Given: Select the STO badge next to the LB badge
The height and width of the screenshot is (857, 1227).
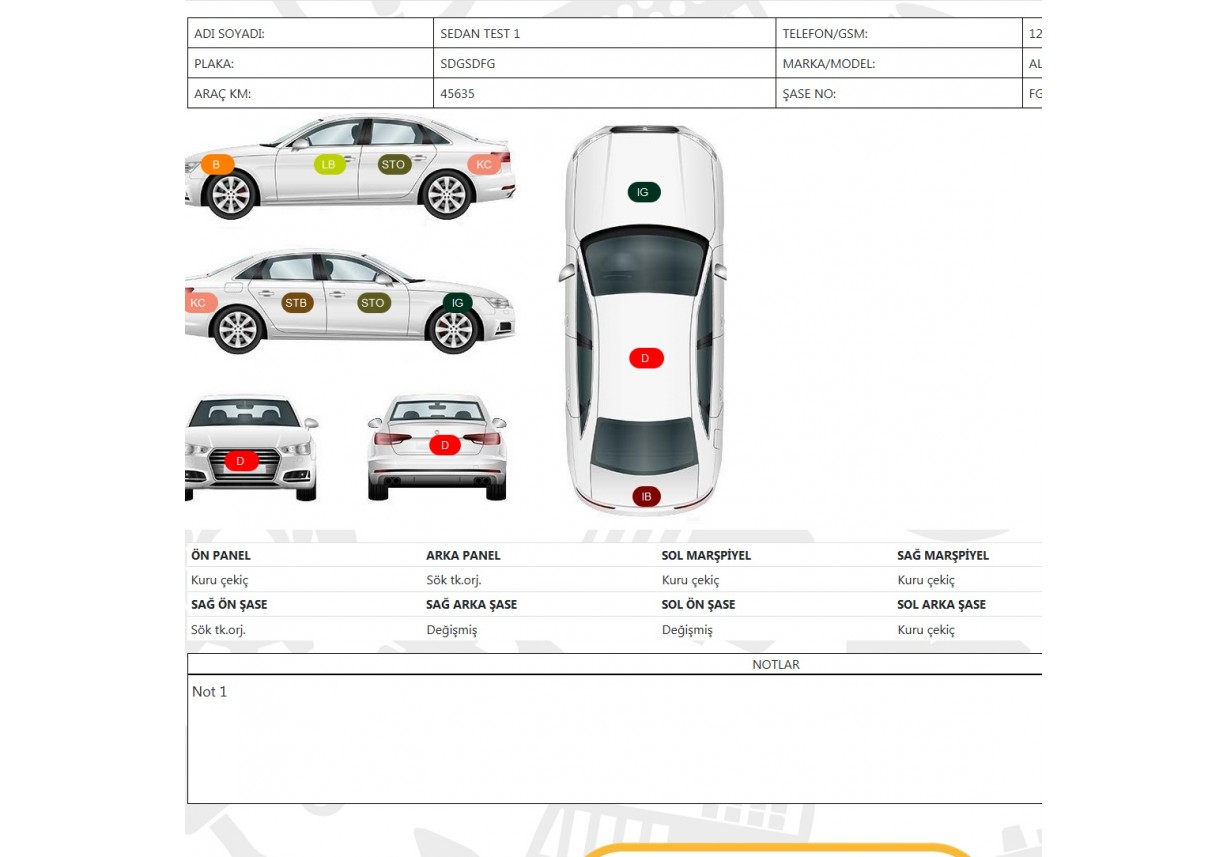Looking at the screenshot, I should pyautogui.click(x=394, y=164).
